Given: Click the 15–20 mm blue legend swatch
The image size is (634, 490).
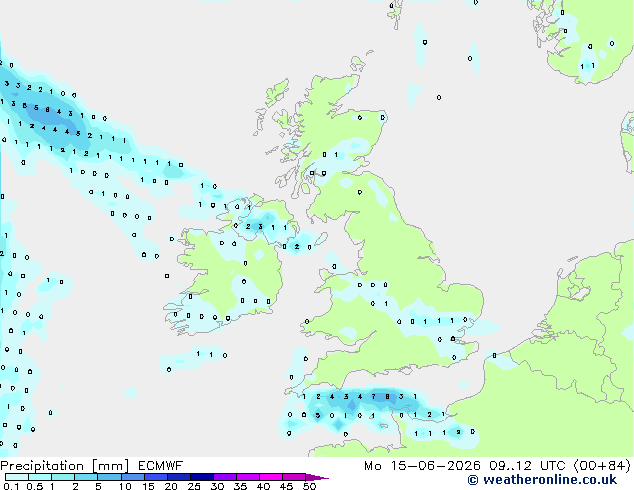Looking at the screenshot, I should tap(155, 477).
